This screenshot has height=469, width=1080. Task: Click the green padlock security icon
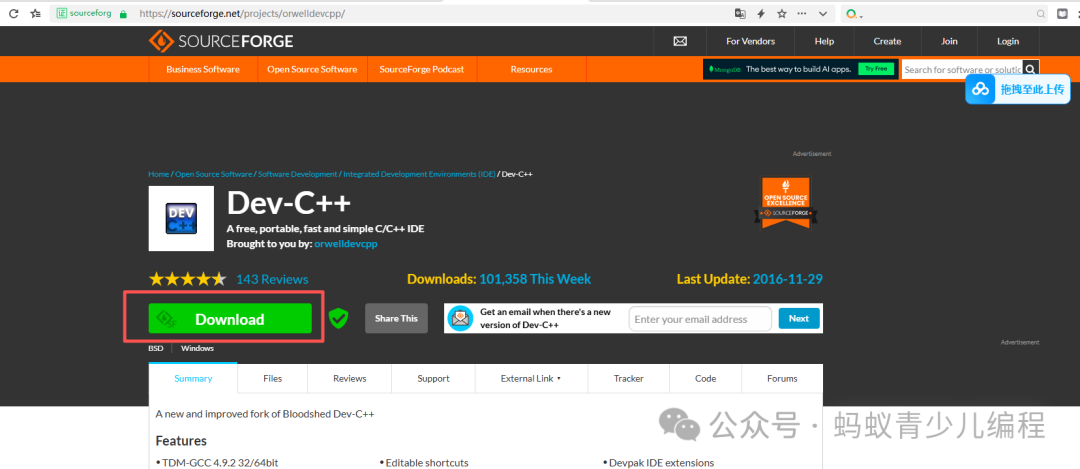[123, 13]
